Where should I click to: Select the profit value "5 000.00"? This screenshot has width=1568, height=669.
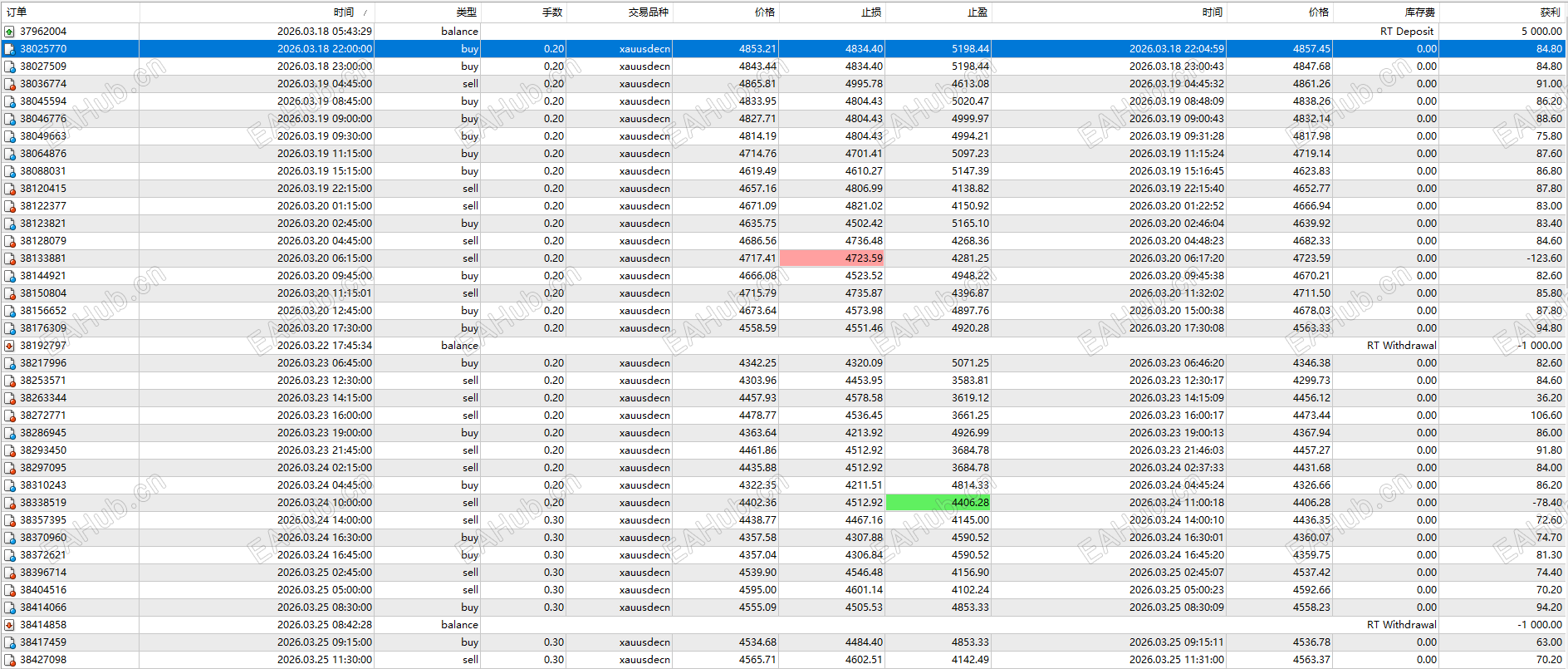(x=1541, y=32)
